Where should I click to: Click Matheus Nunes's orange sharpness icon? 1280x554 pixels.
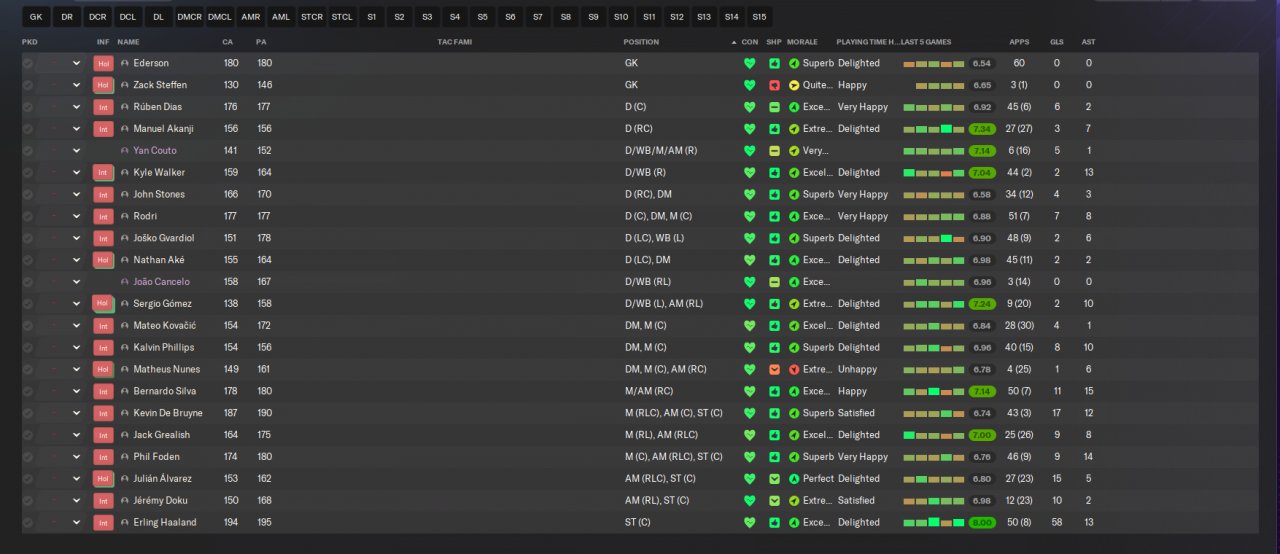[x=774, y=369]
